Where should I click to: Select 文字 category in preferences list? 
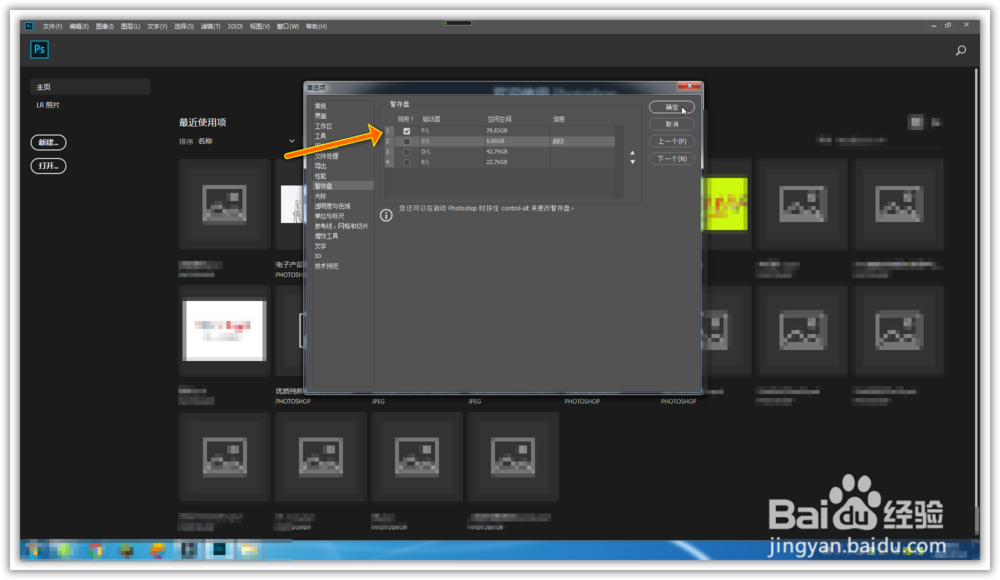click(320, 246)
